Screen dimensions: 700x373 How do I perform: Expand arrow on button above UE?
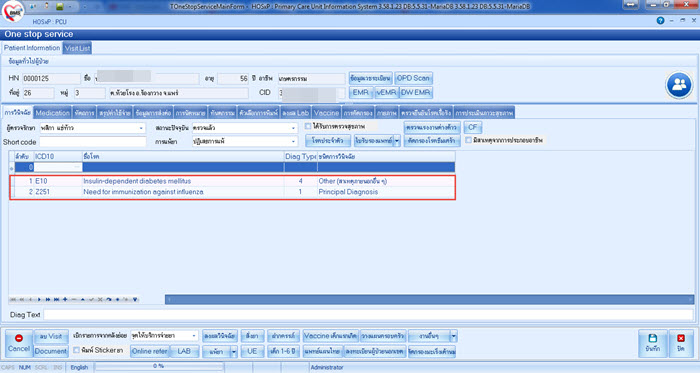(233, 352)
